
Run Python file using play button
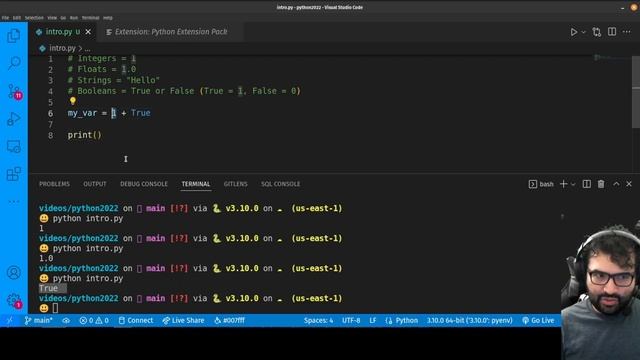(573, 32)
